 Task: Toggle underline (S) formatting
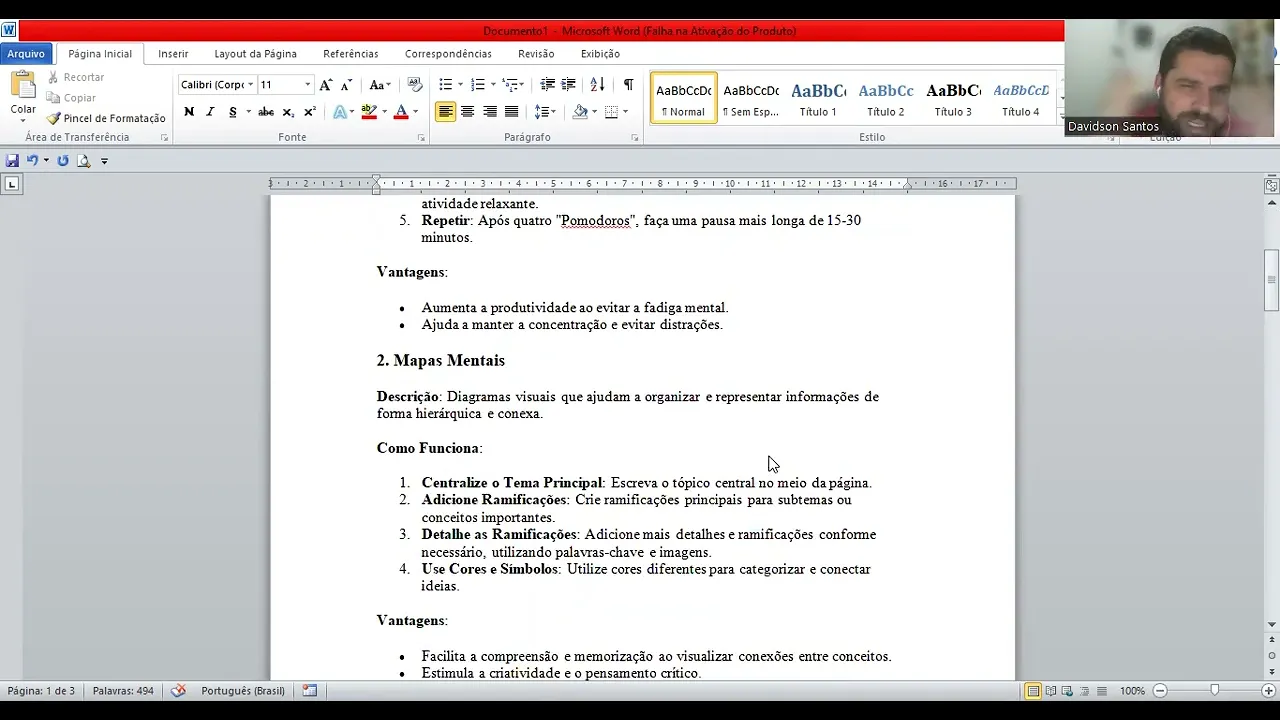click(232, 112)
